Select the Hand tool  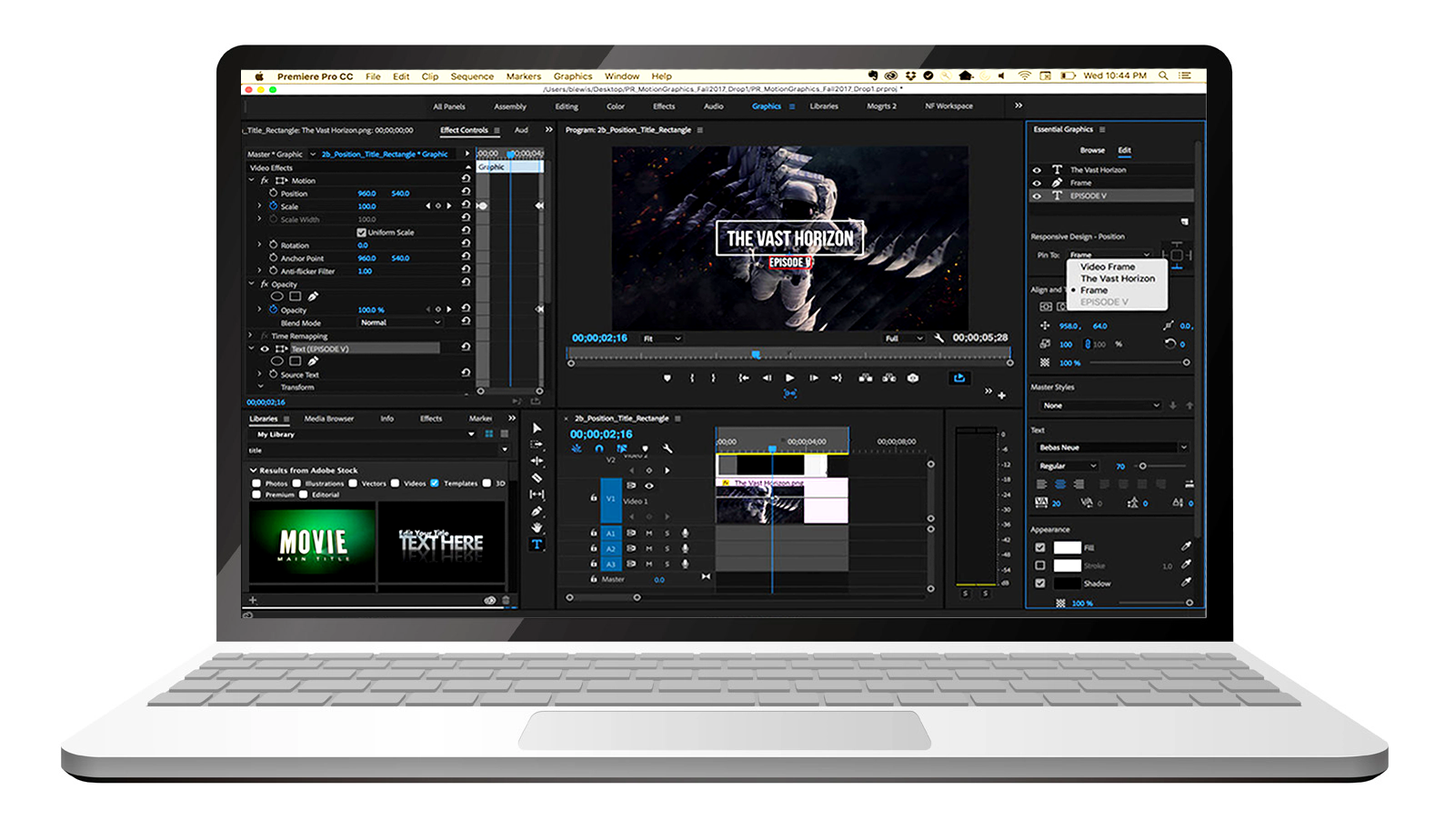[537, 528]
